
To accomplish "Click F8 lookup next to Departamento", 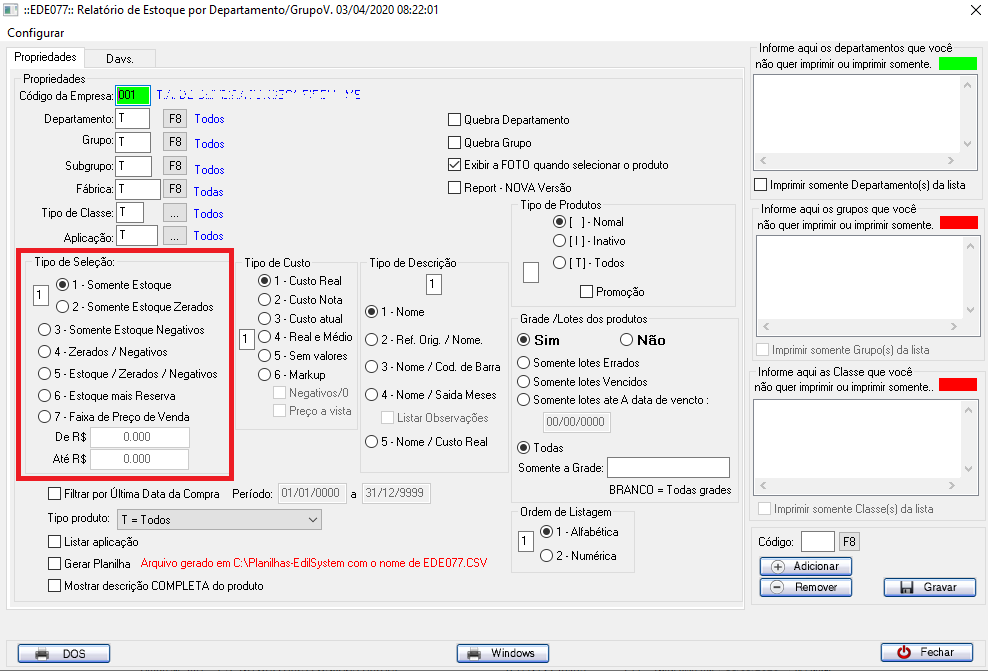I will pyautogui.click(x=175, y=118).
